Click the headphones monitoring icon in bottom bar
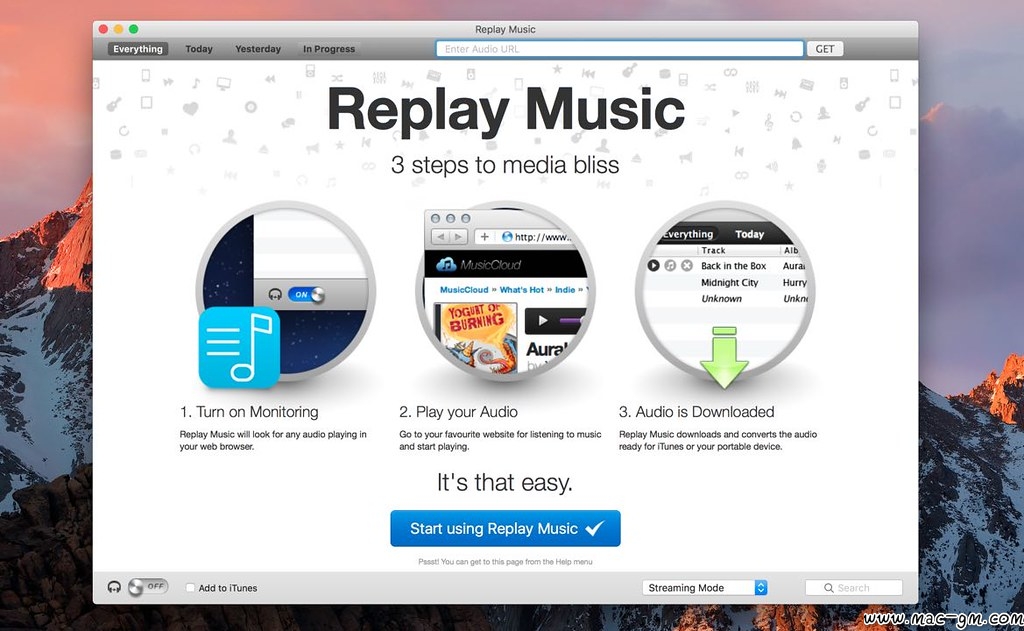This screenshot has width=1024, height=631. pyautogui.click(x=114, y=587)
